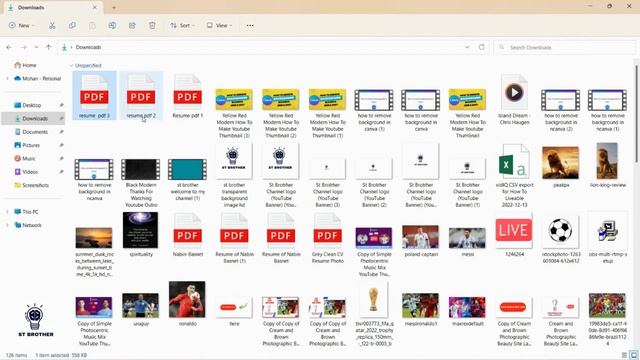Expand the address bar history dropdown
The height and width of the screenshot is (360, 640).
467,47
